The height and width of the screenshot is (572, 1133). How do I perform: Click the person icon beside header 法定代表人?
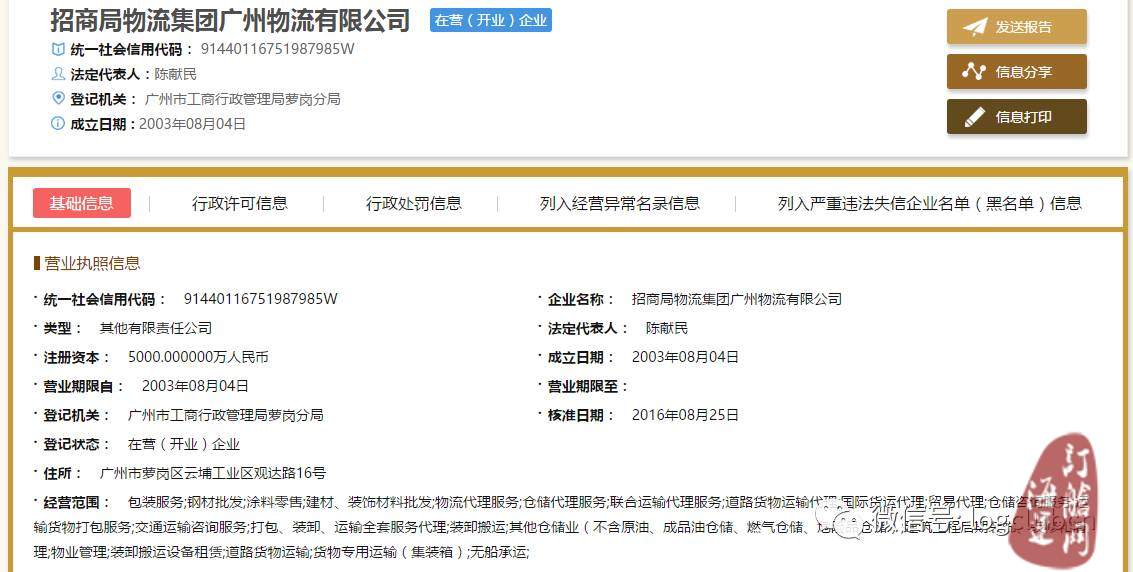point(58,74)
